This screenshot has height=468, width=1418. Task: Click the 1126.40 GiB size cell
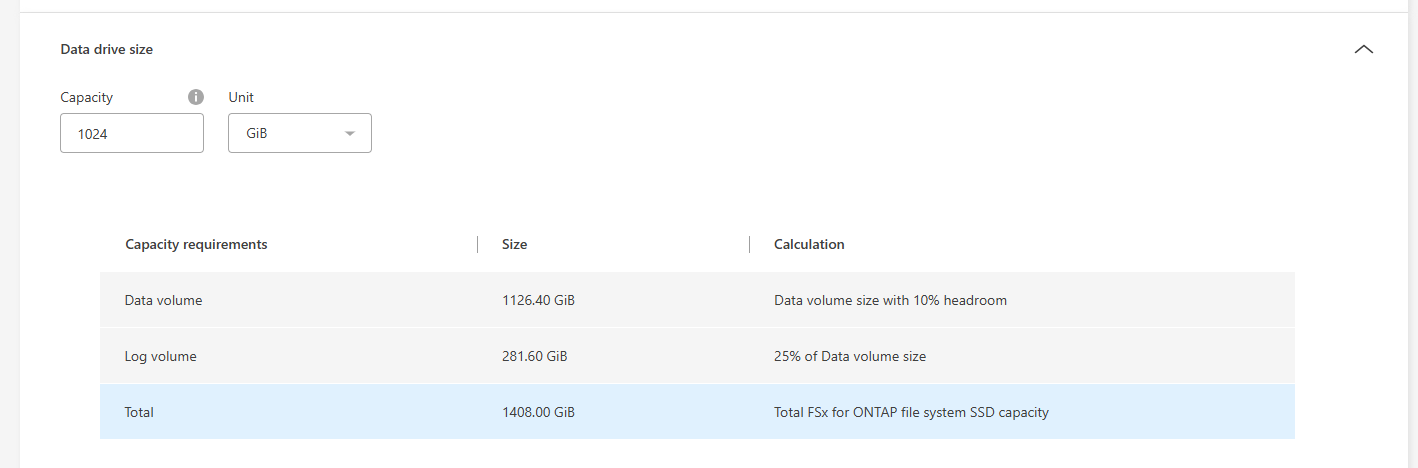click(538, 300)
